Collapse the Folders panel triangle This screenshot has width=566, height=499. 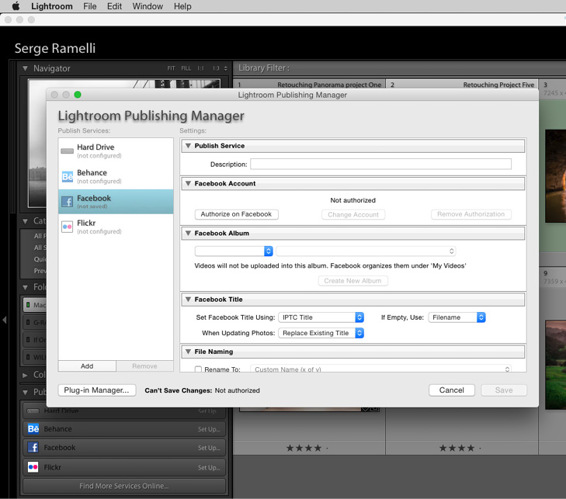(25, 287)
